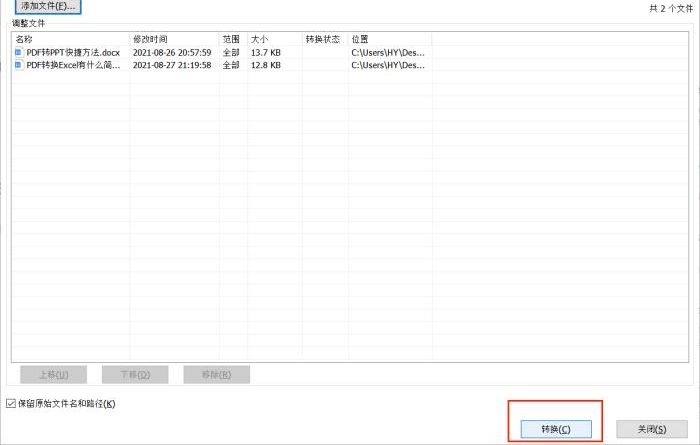Select the PDF转Excel有什么简... file name
Viewport: 700px width, 445px height.
[x=73, y=65]
